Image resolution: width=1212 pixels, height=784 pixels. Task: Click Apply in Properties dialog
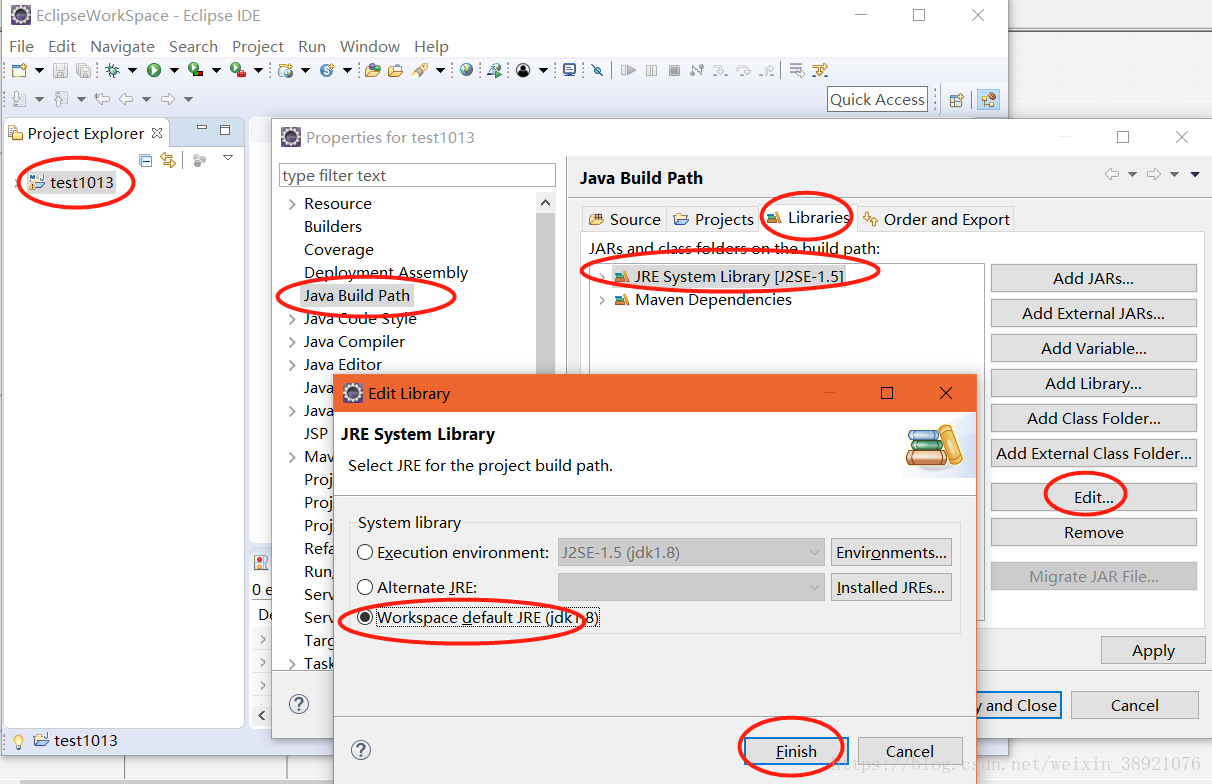1153,650
